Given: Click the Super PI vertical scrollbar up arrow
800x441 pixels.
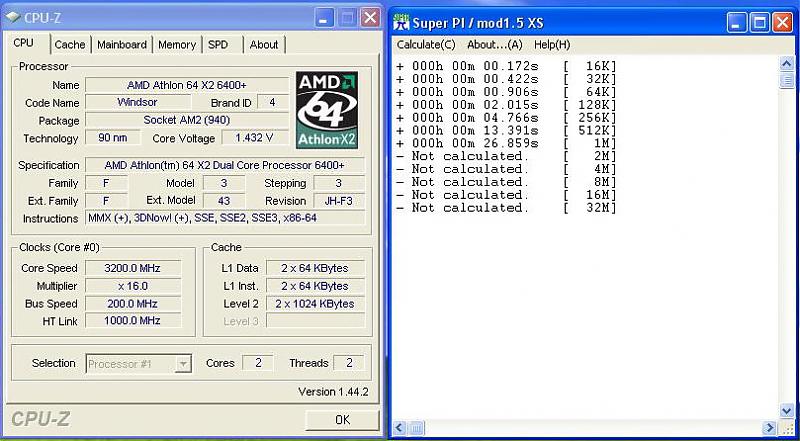Looking at the screenshot, I should (x=787, y=63).
